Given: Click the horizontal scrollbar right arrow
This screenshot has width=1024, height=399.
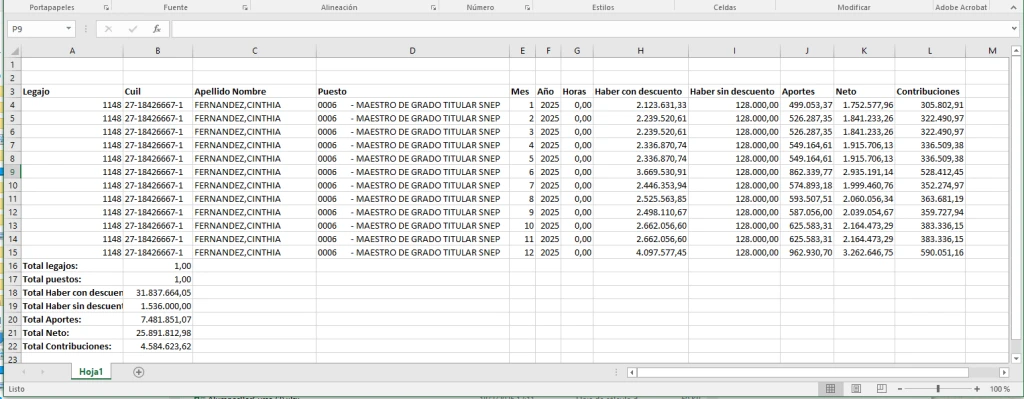Looking at the screenshot, I should click(1004, 372).
